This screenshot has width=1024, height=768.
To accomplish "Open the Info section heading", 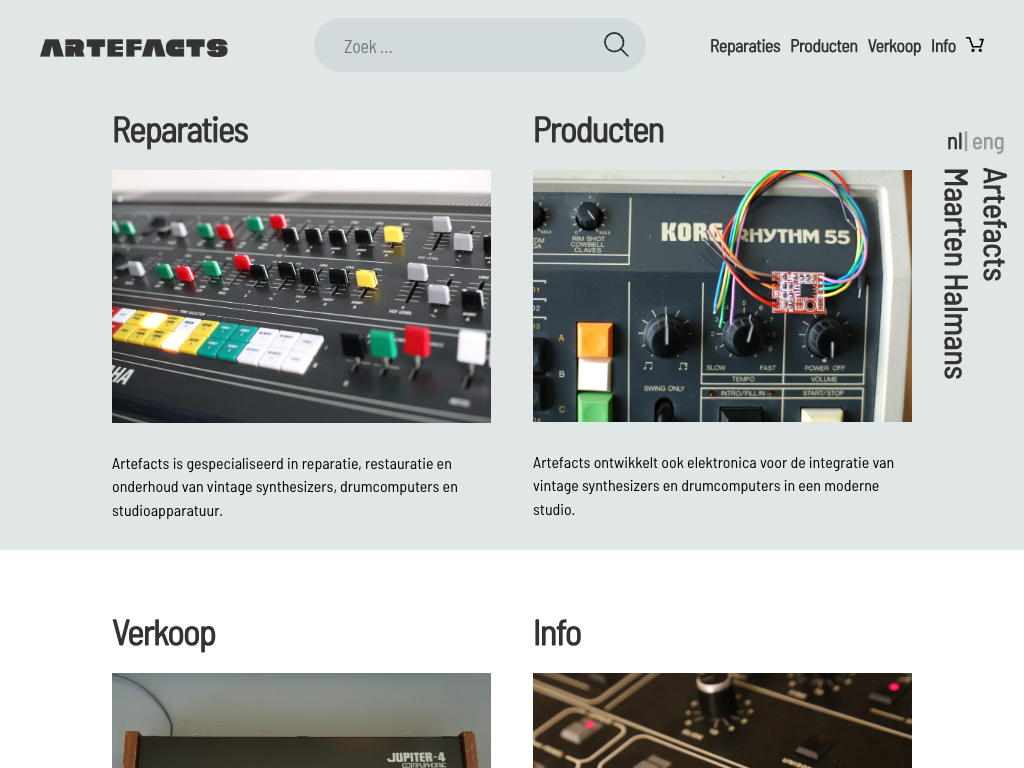I will 557,633.
